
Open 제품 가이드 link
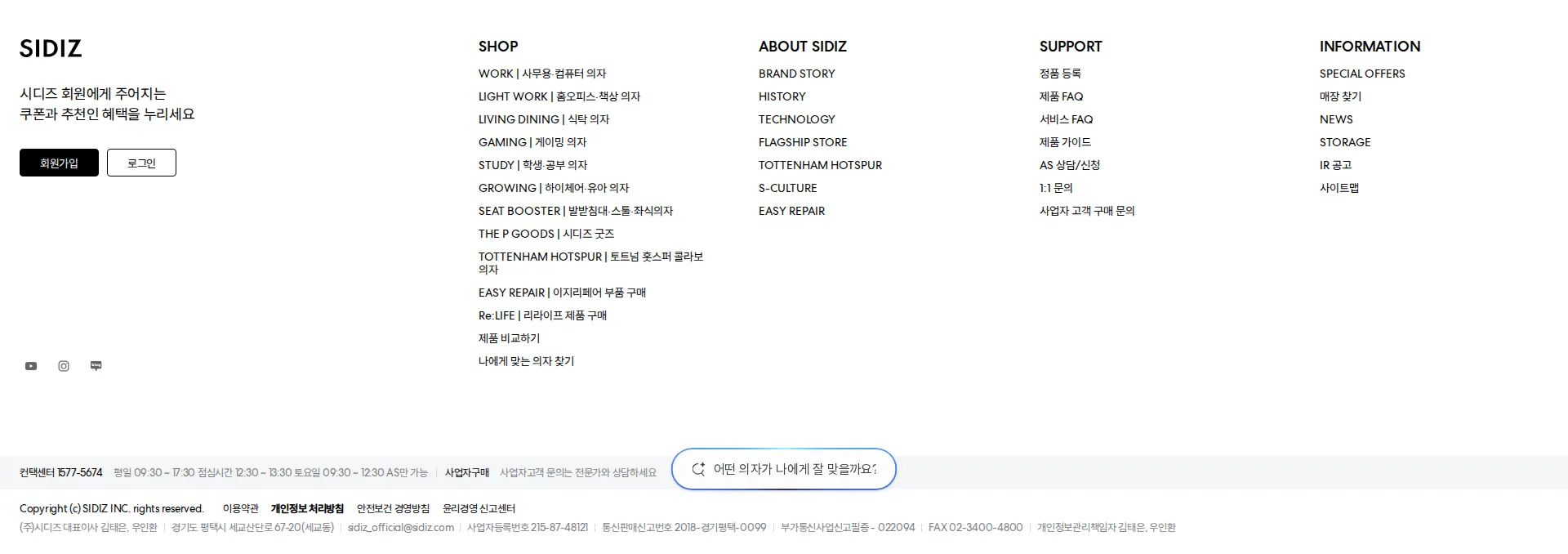tap(1065, 142)
